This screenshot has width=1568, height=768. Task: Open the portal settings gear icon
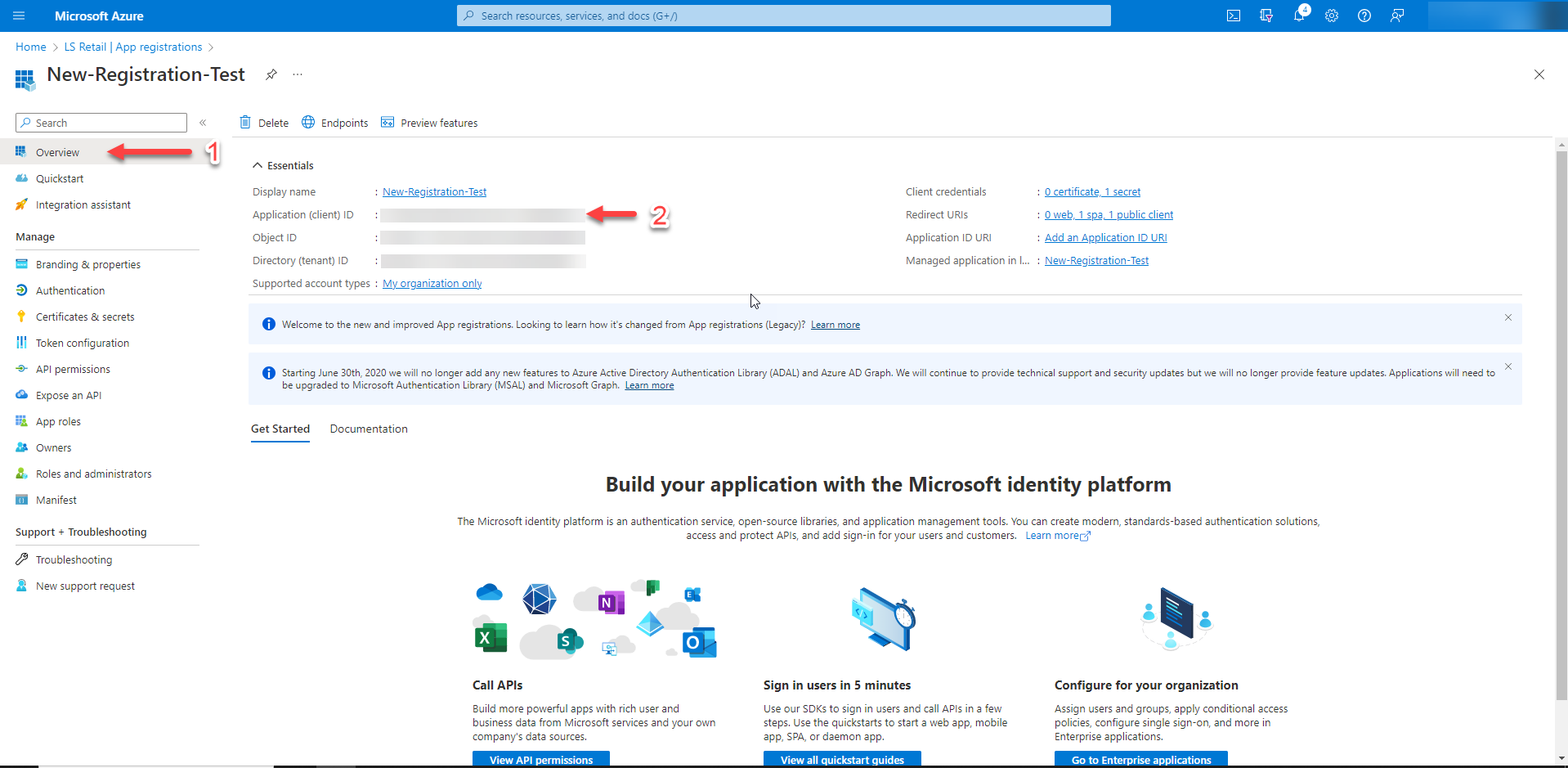(1332, 16)
